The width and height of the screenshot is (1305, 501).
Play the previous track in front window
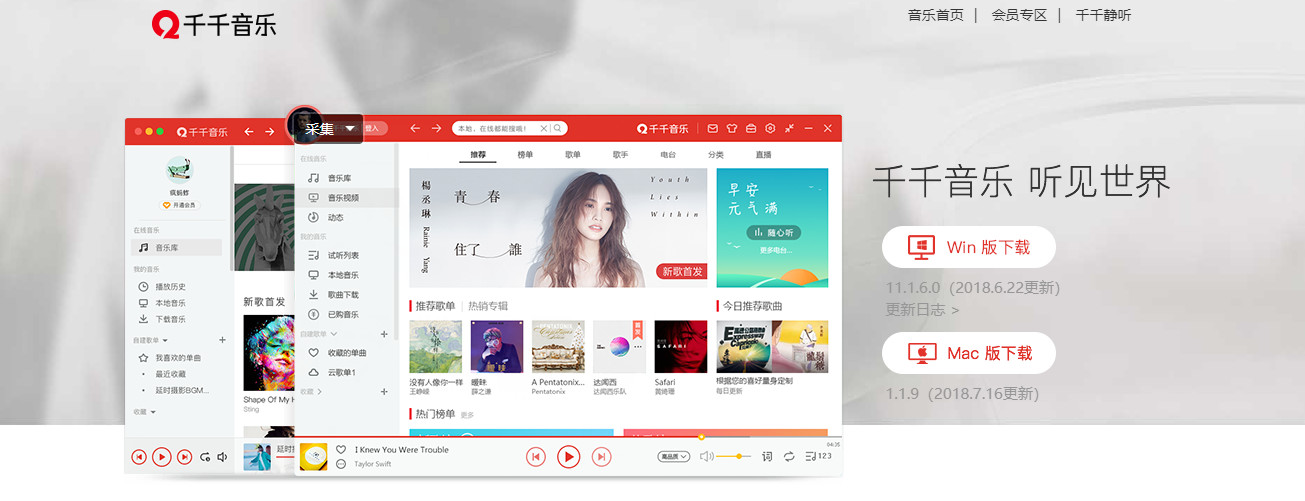pyautogui.click(x=536, y=457)
